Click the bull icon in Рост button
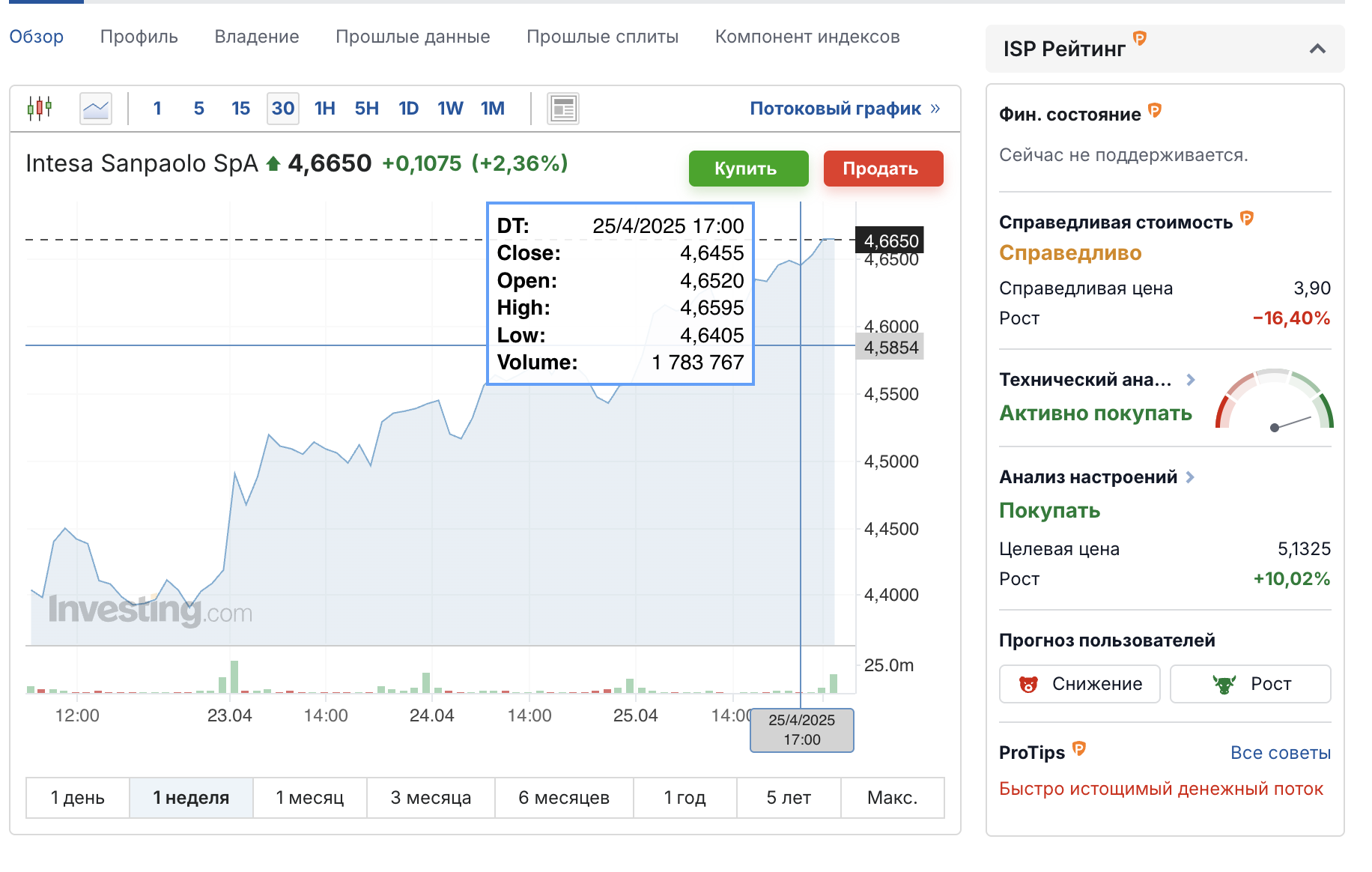Screen dimensions: 1372x872 pos(1224,684)
